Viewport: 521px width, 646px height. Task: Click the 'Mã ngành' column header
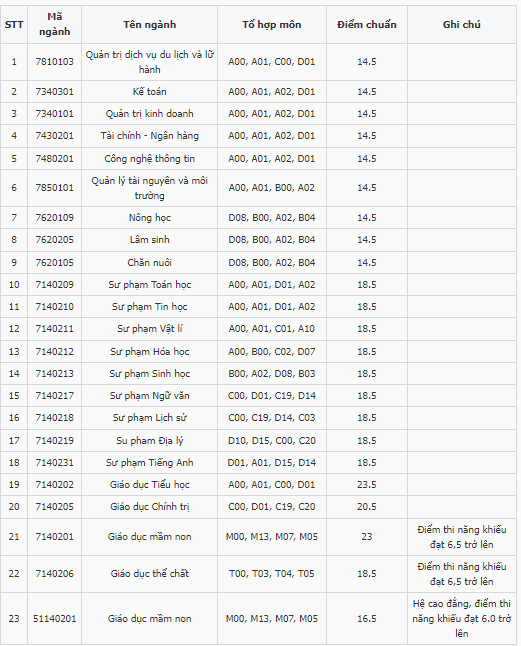tap(54, 24)
